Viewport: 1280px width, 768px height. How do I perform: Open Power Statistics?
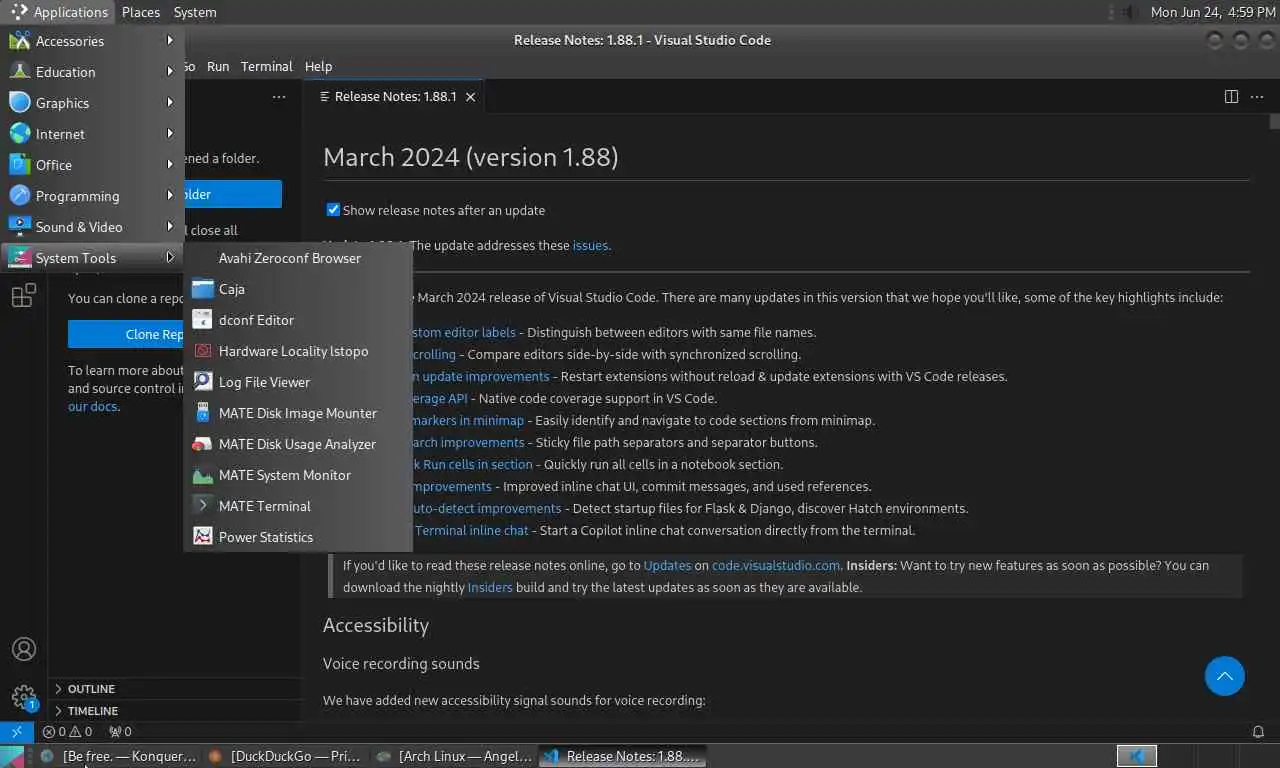pos(298,537)
